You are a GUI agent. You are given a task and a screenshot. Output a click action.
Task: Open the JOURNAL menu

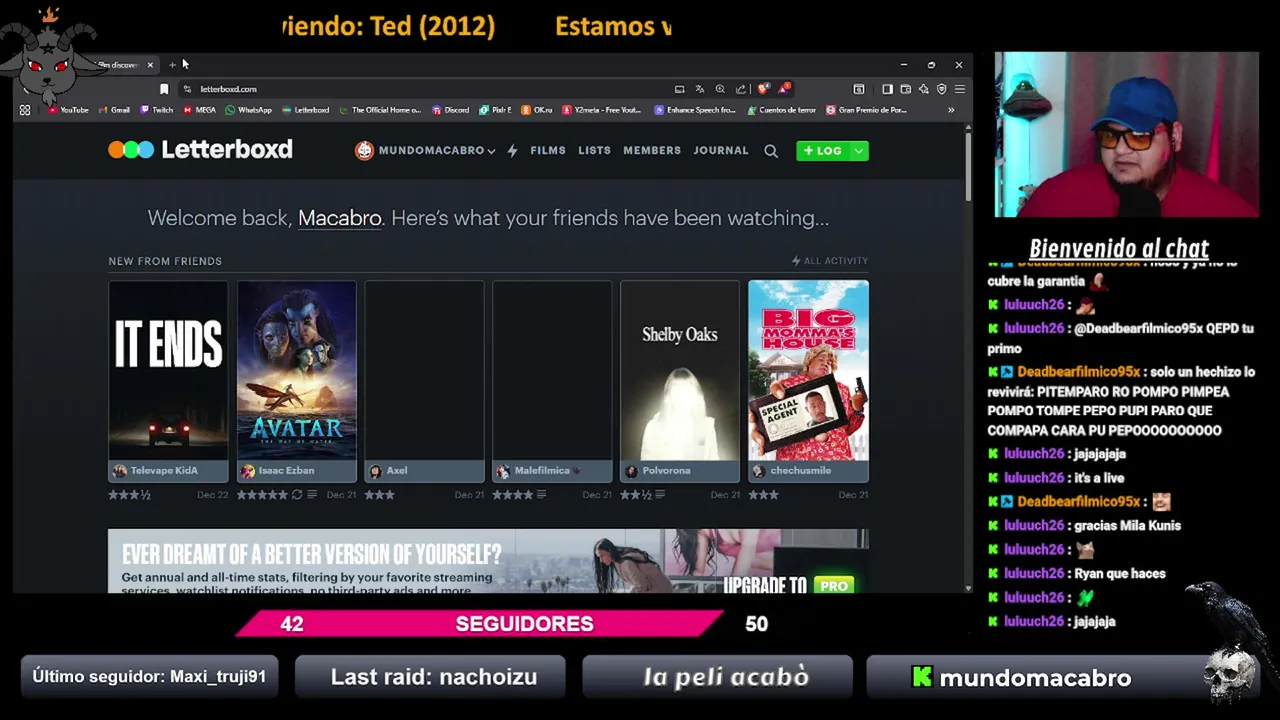coord(721,150)
